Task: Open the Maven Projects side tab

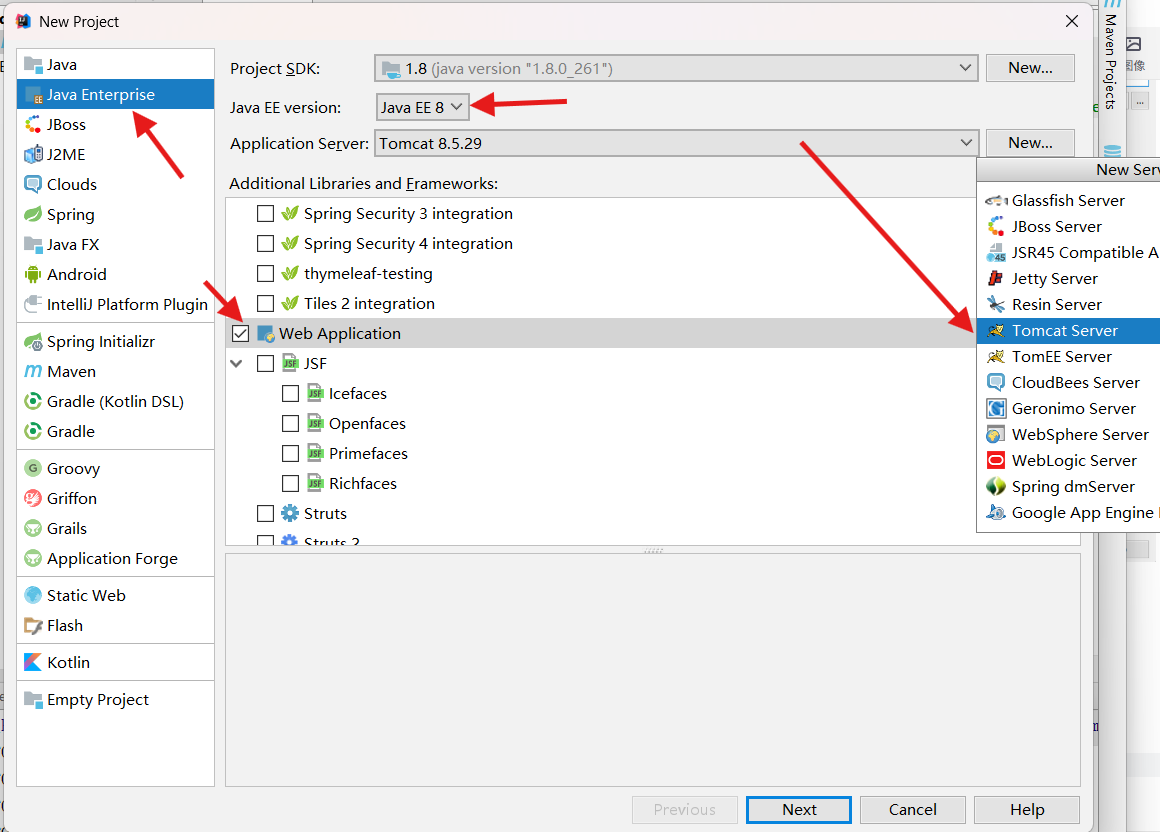Action: [1110, 58]
